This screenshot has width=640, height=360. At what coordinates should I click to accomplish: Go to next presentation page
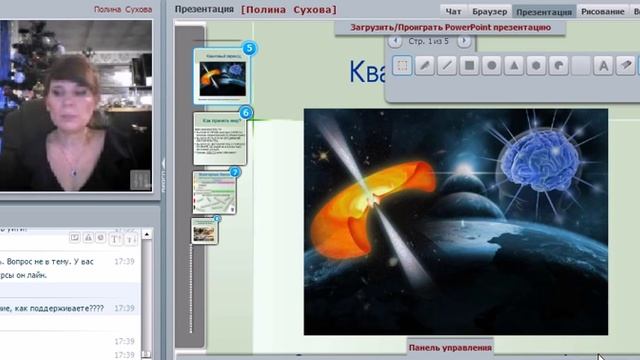(464, 41)
